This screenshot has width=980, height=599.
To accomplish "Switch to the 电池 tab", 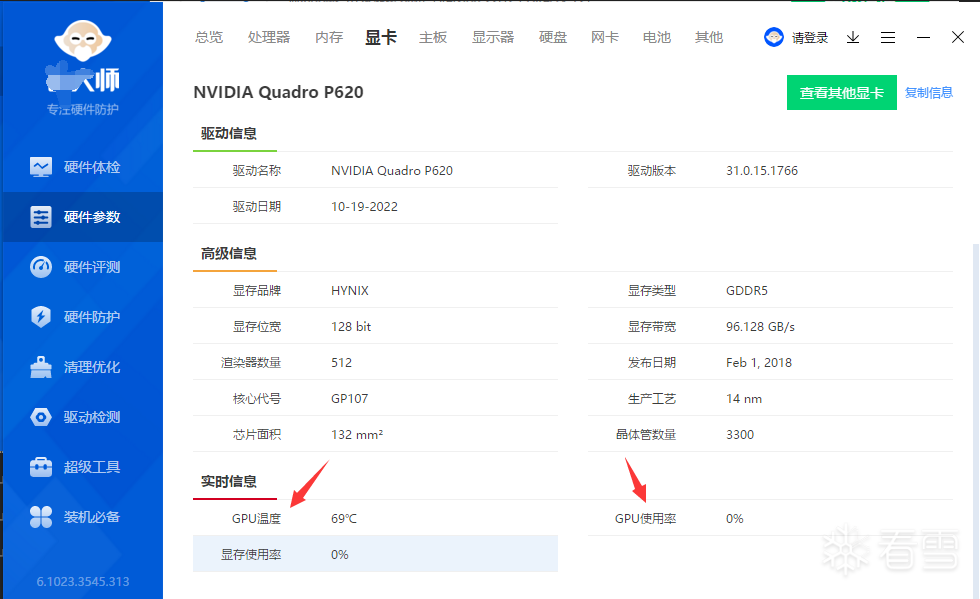I will [x=657, y=38].
